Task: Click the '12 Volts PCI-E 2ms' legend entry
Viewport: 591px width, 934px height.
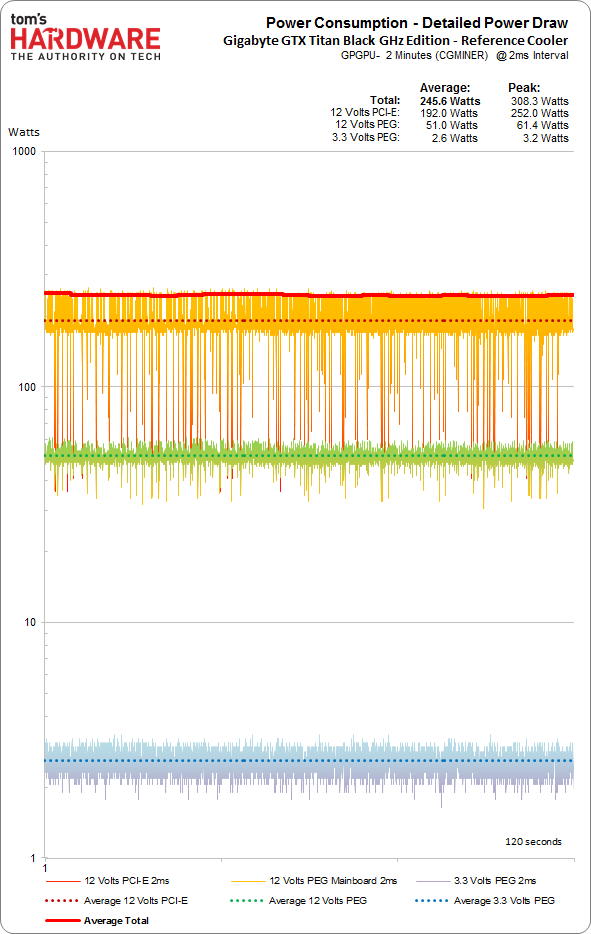Action: pyautogui.click(x=108, y=880)
